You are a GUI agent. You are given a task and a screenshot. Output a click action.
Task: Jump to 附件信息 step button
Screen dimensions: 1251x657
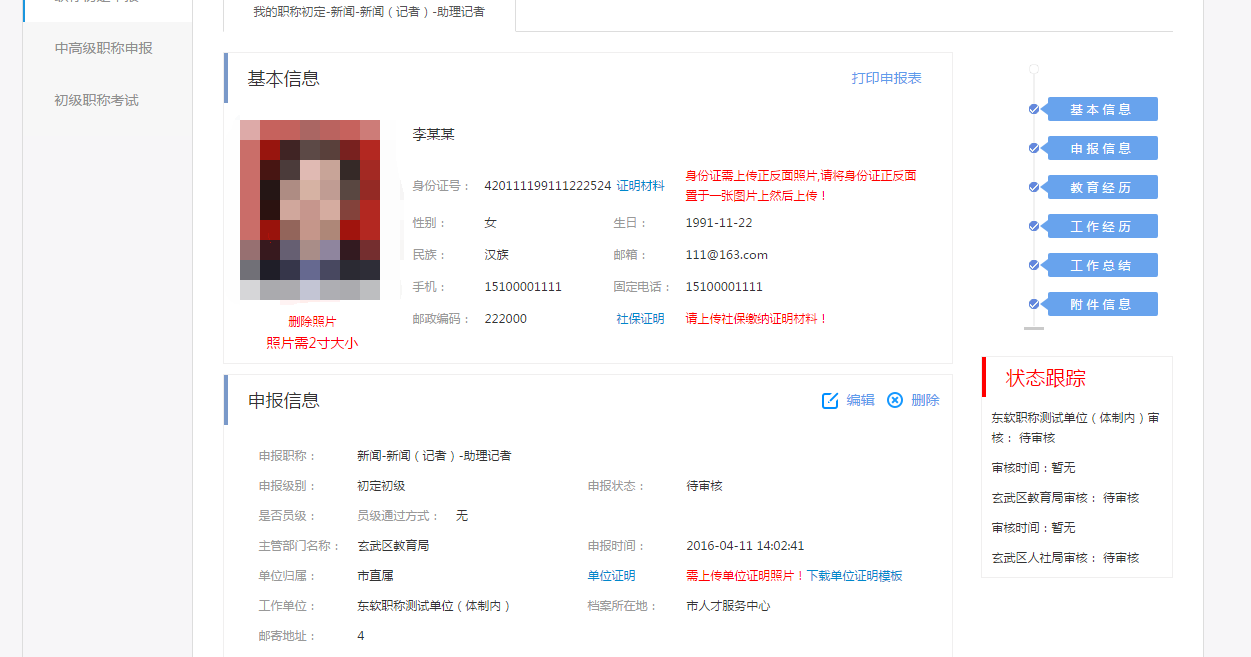[x=1101, y=304]
